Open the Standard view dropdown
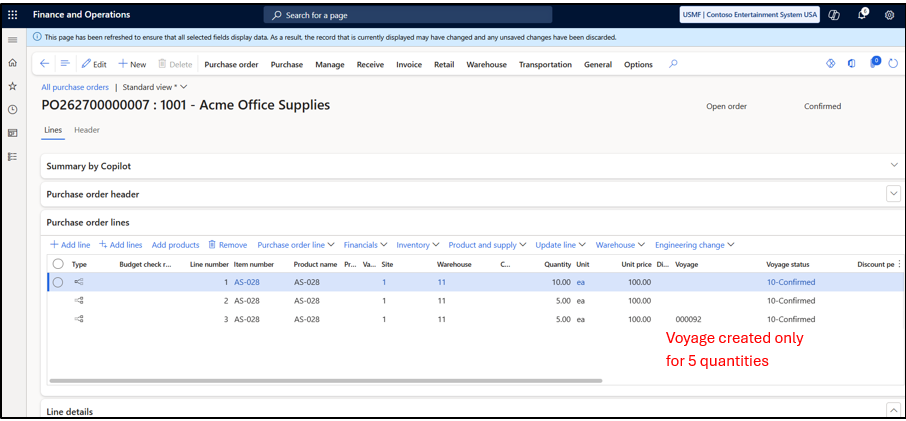Screen dimensions: 906x421 pyautogui.click(x=155, y=87)
